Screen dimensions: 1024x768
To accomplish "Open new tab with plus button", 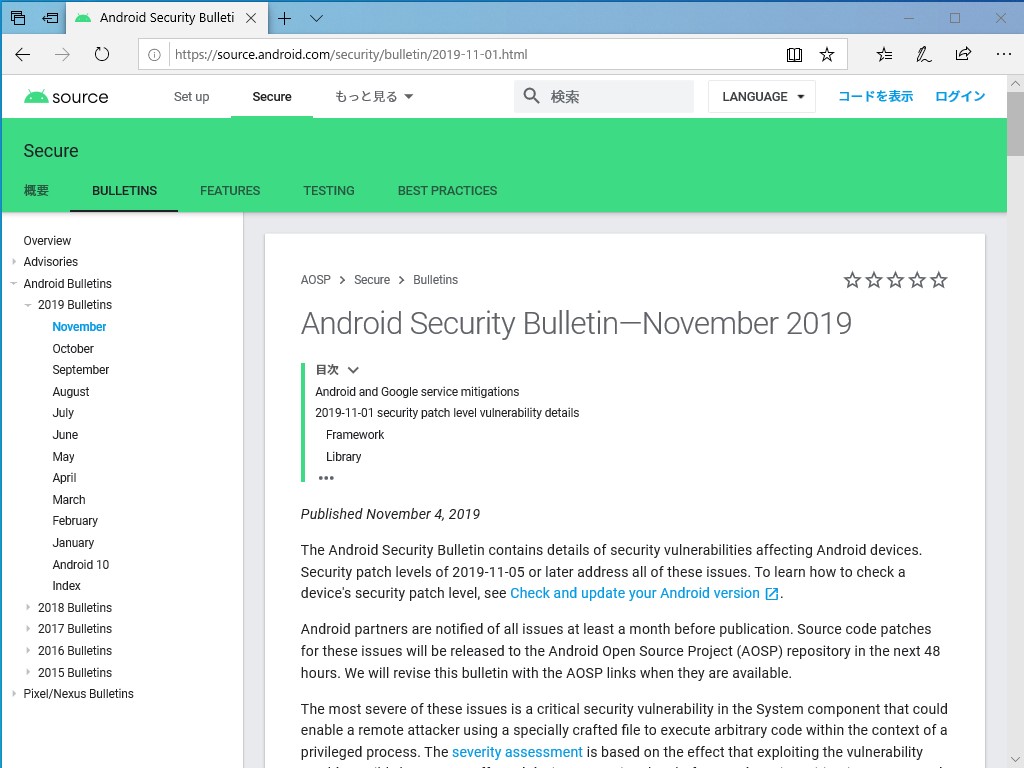I will pyautogui.click(x=284, y=18).
